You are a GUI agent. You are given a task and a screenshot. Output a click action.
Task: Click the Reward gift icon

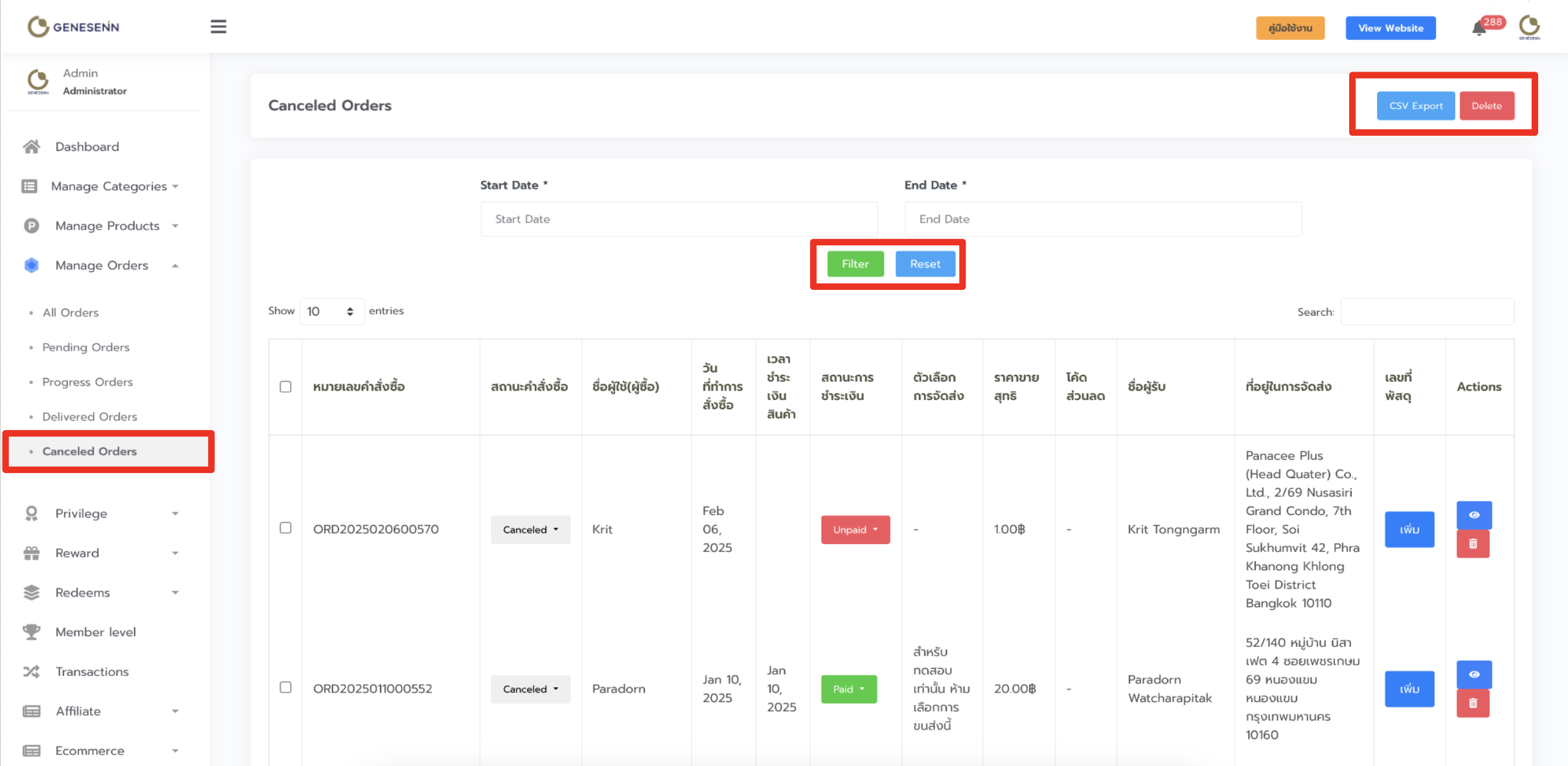(31, 553)
